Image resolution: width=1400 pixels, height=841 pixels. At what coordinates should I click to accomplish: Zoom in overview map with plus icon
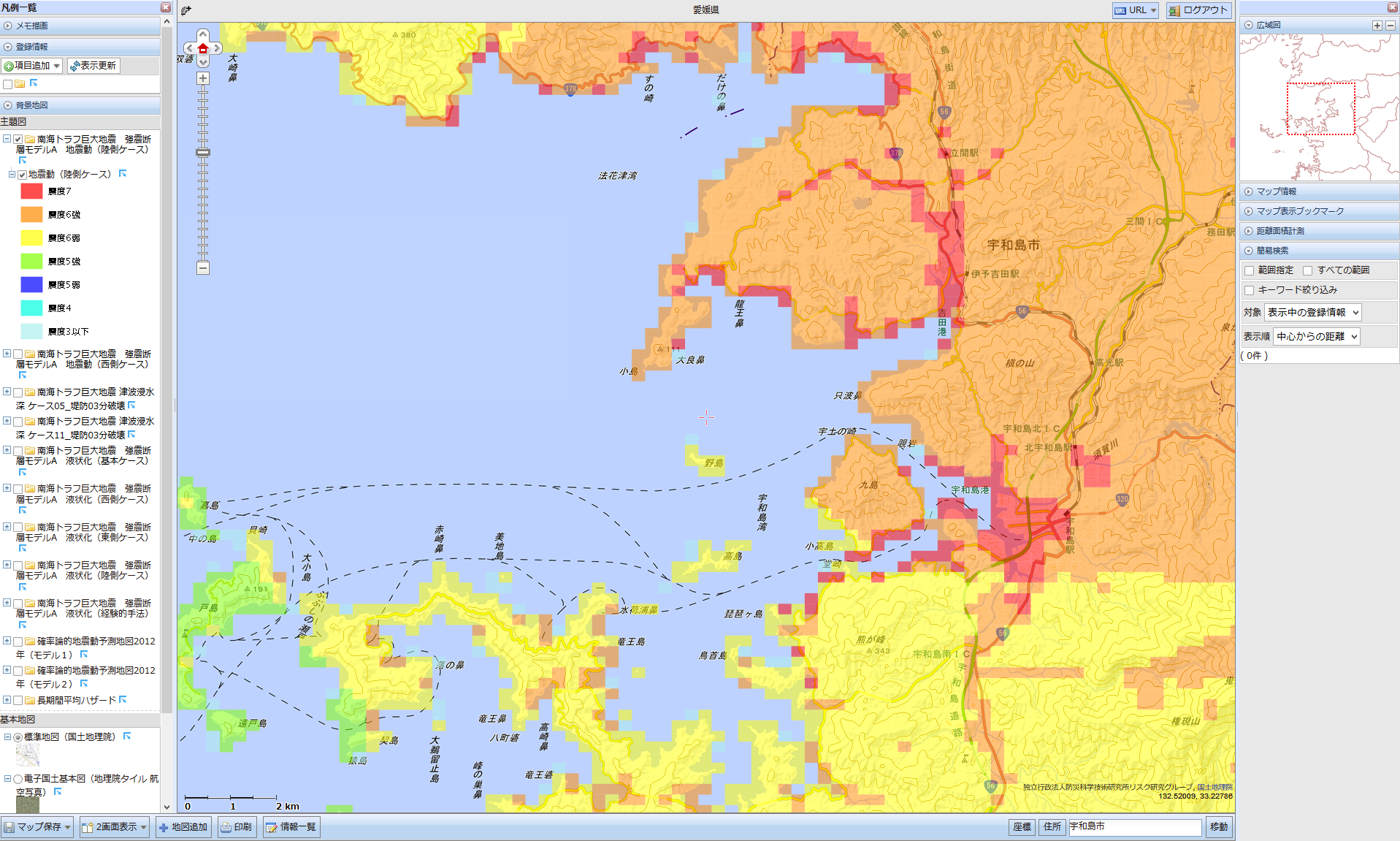(1377, 26)
